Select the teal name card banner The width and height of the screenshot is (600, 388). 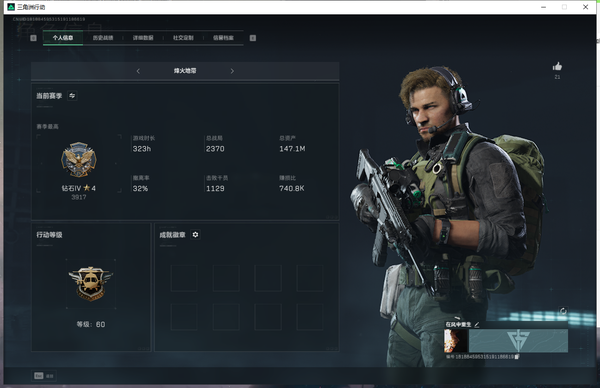tap(518, 341)
